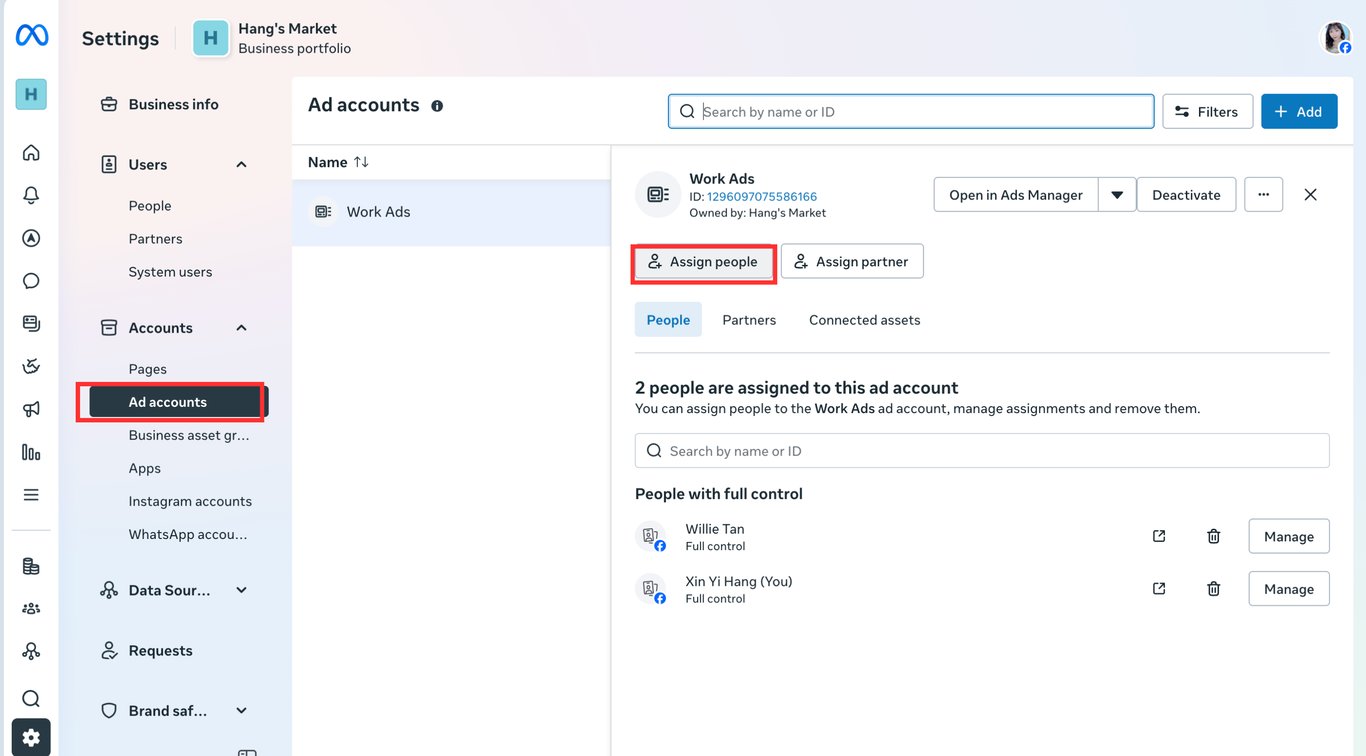The image size is (1366, 756).
Task: Click the name Willie Tan
Action: click(x=715, y=529)
